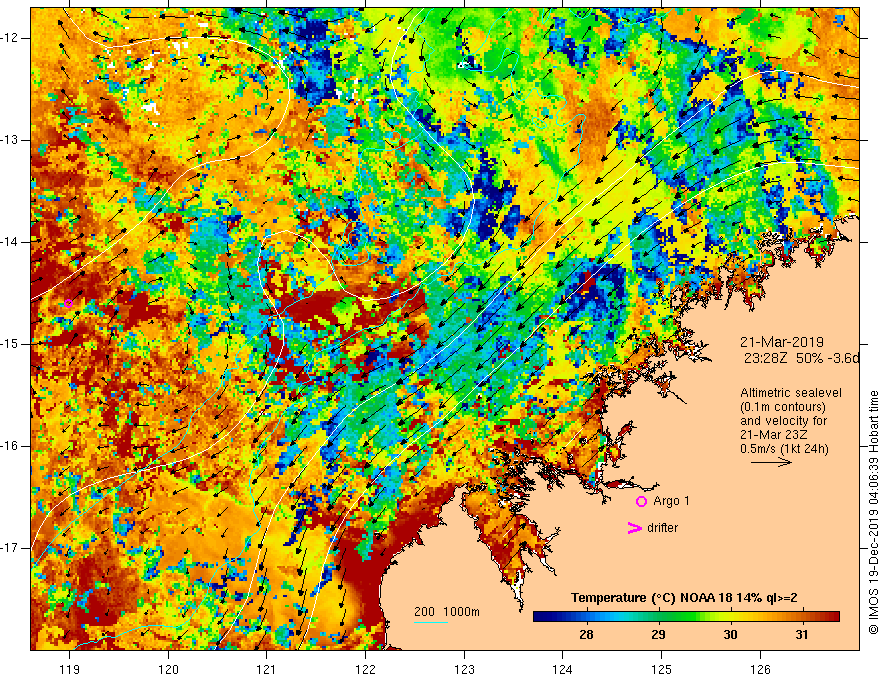Click the '23:28Z 50% -3.6d' text
The width and height of the screenshot is (880, 680).
coord(801,359)
